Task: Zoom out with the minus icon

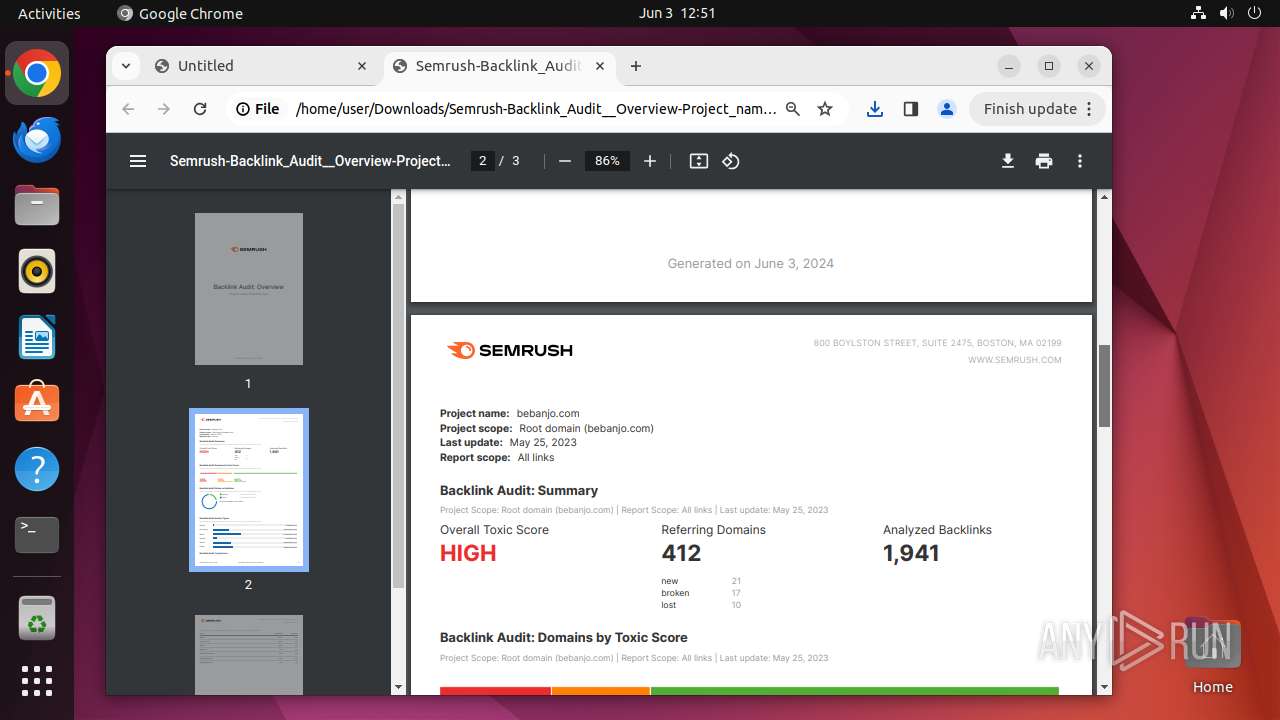Action: point(565,161)
